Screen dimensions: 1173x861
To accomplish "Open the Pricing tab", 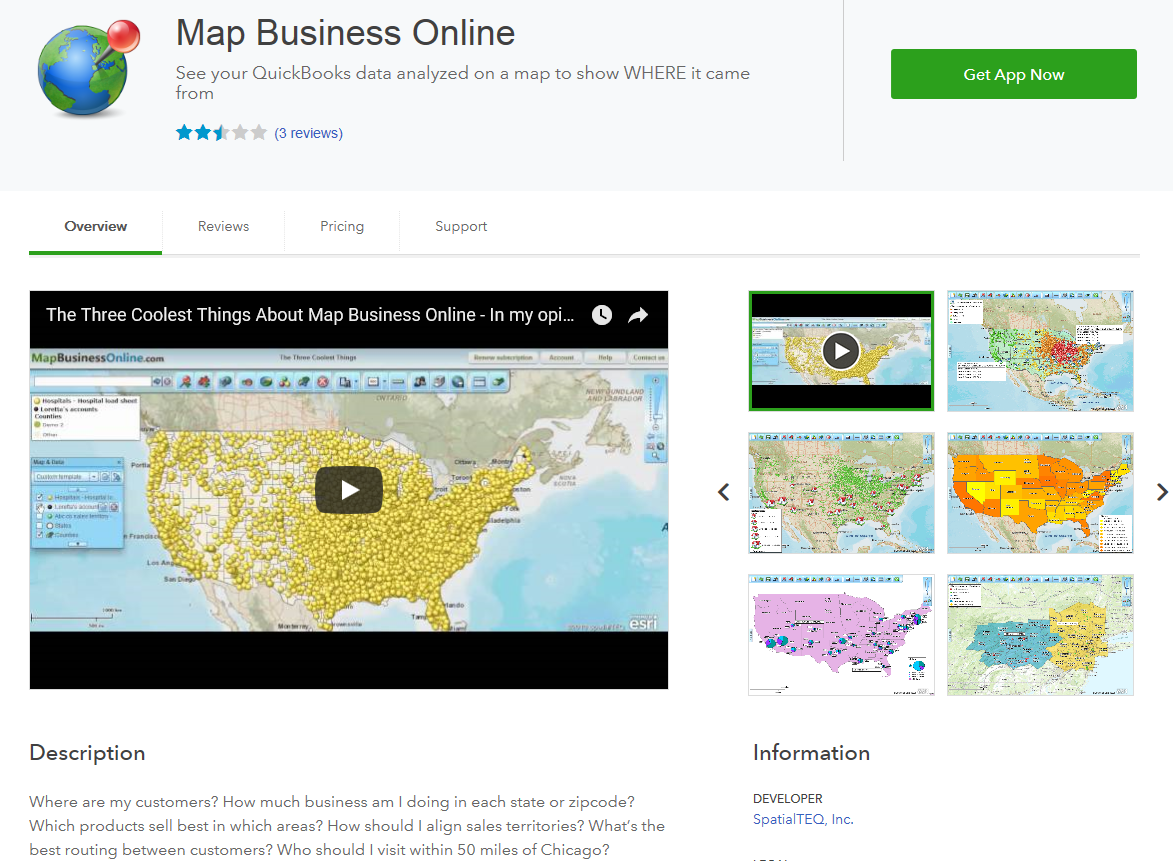I will (342, 226).
